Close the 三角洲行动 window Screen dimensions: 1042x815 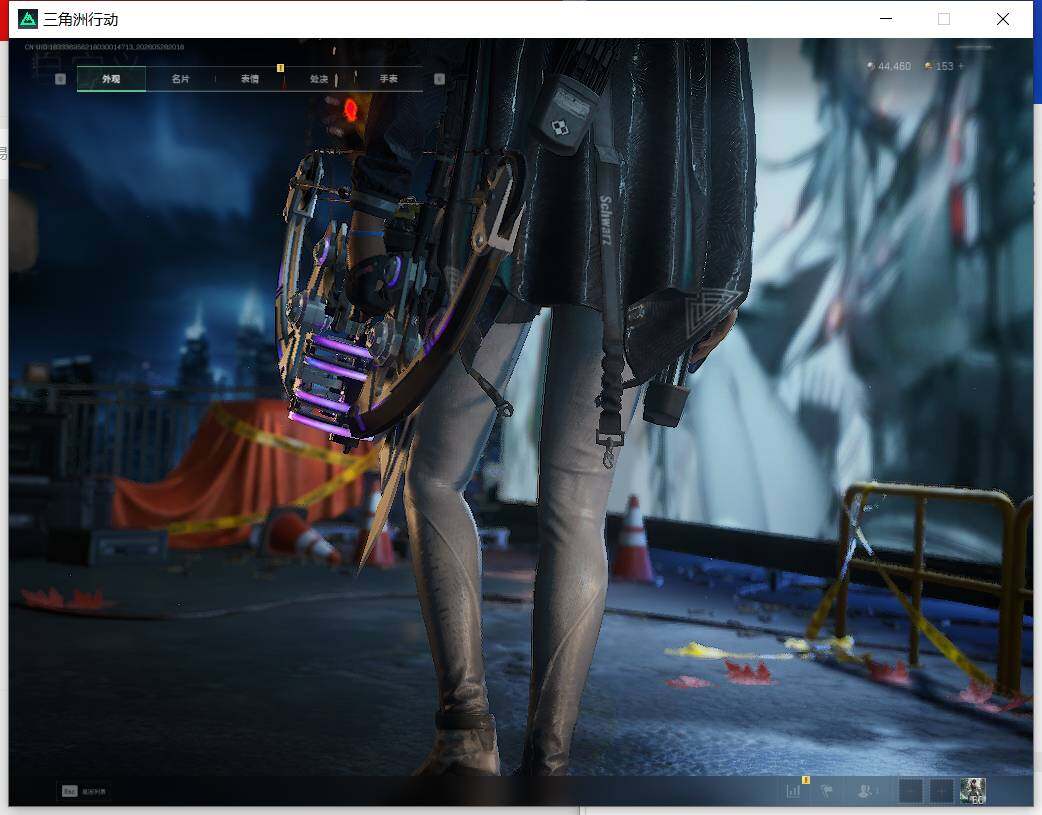(1003, 19)
